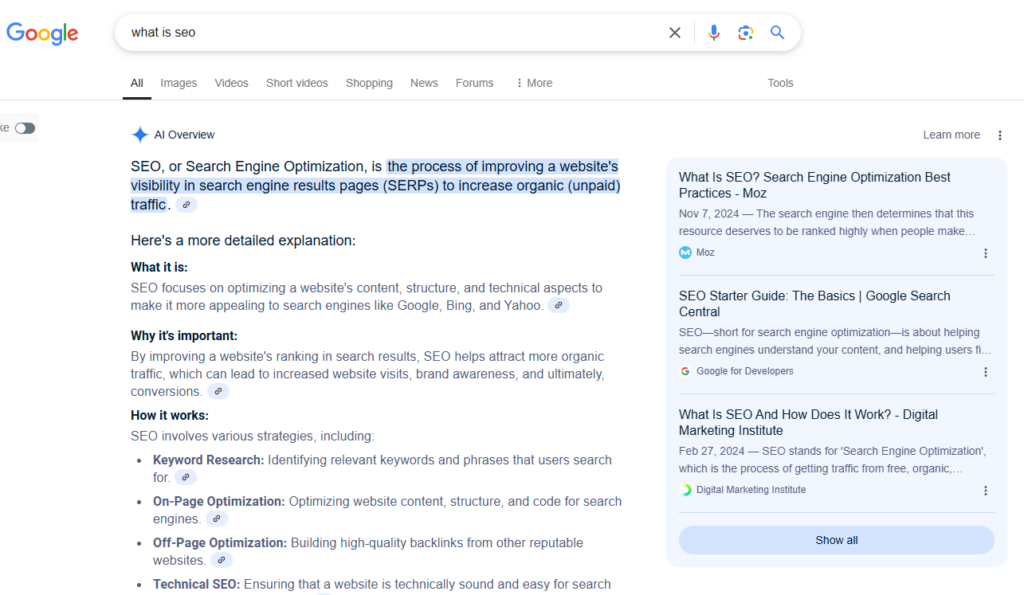Switch to the Images tab
Viewport: 1024px width, 595px height.
point(179,83)
